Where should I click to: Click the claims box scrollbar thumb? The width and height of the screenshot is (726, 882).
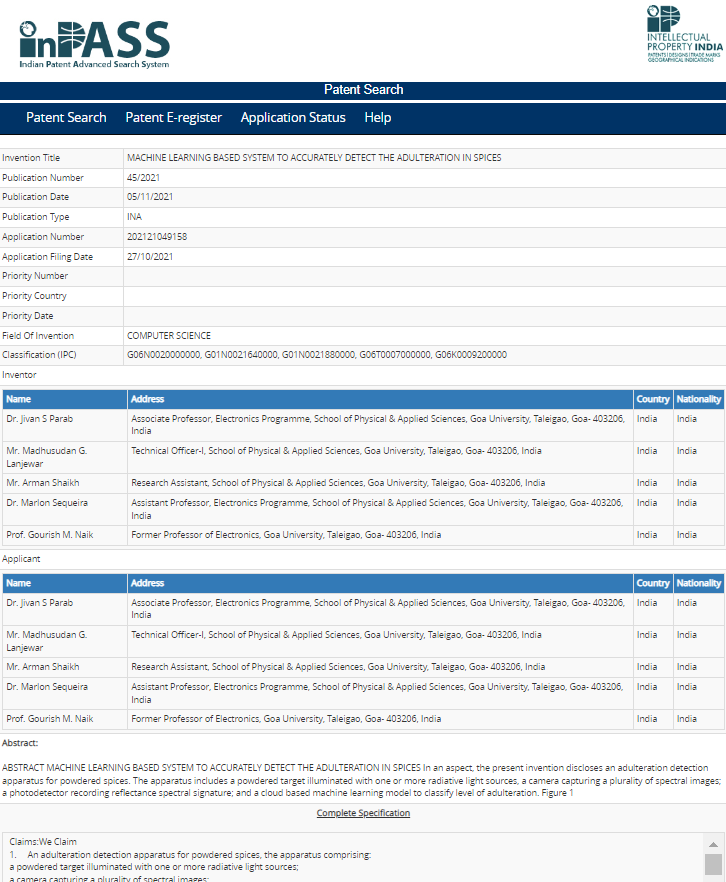[x=713, y=865]
